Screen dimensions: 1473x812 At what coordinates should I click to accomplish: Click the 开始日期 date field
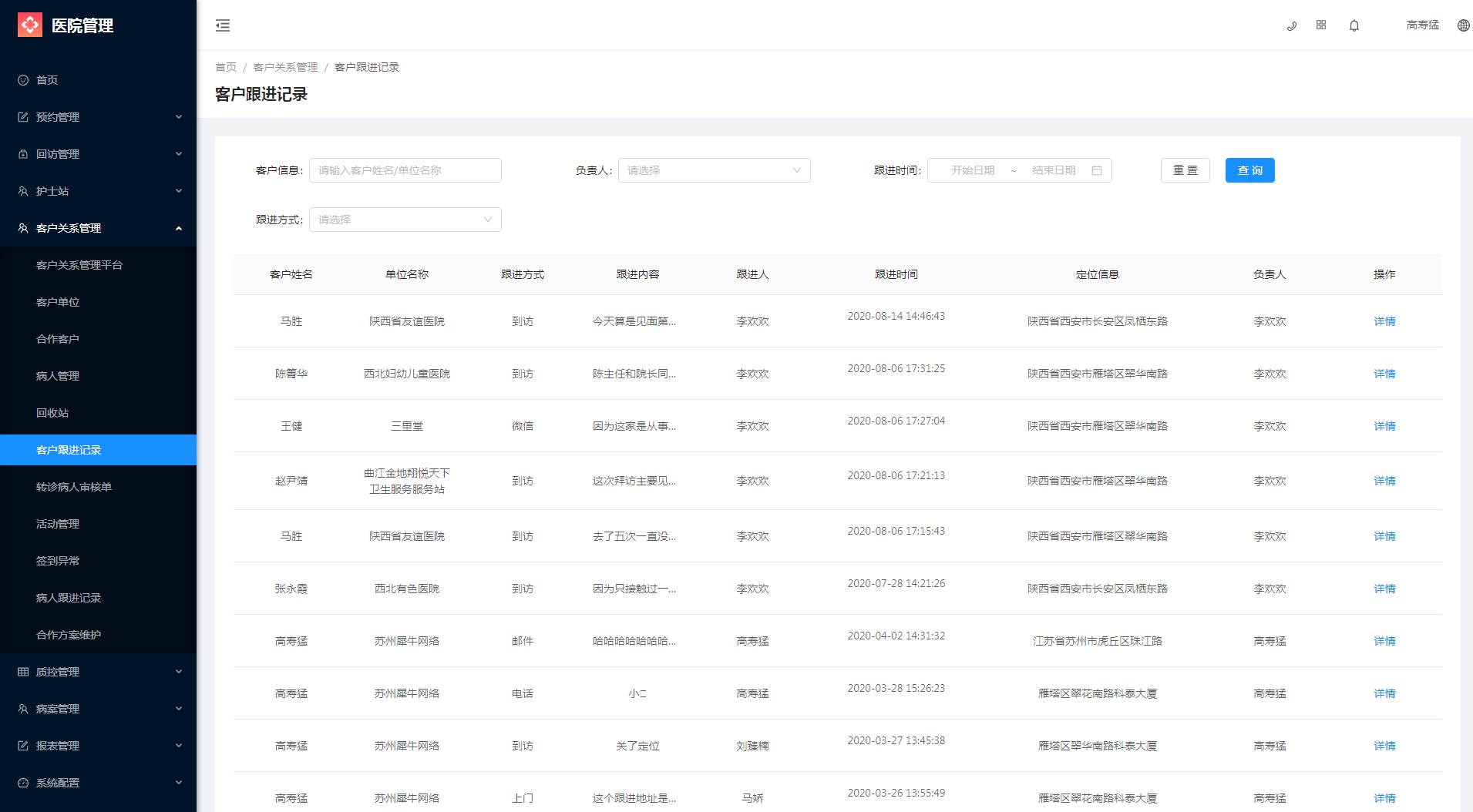973,170
